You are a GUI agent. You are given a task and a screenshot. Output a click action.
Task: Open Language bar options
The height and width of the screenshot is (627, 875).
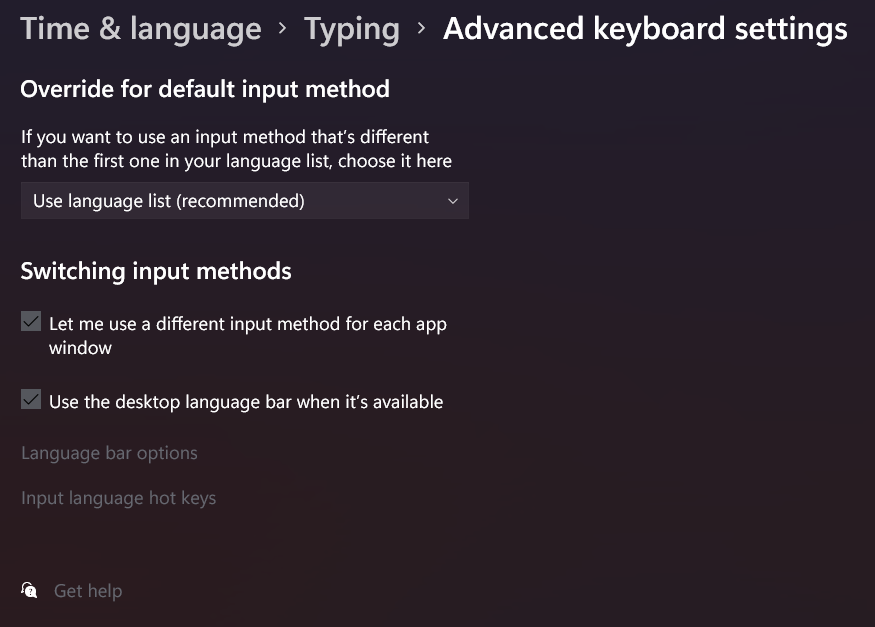(109, 452)
